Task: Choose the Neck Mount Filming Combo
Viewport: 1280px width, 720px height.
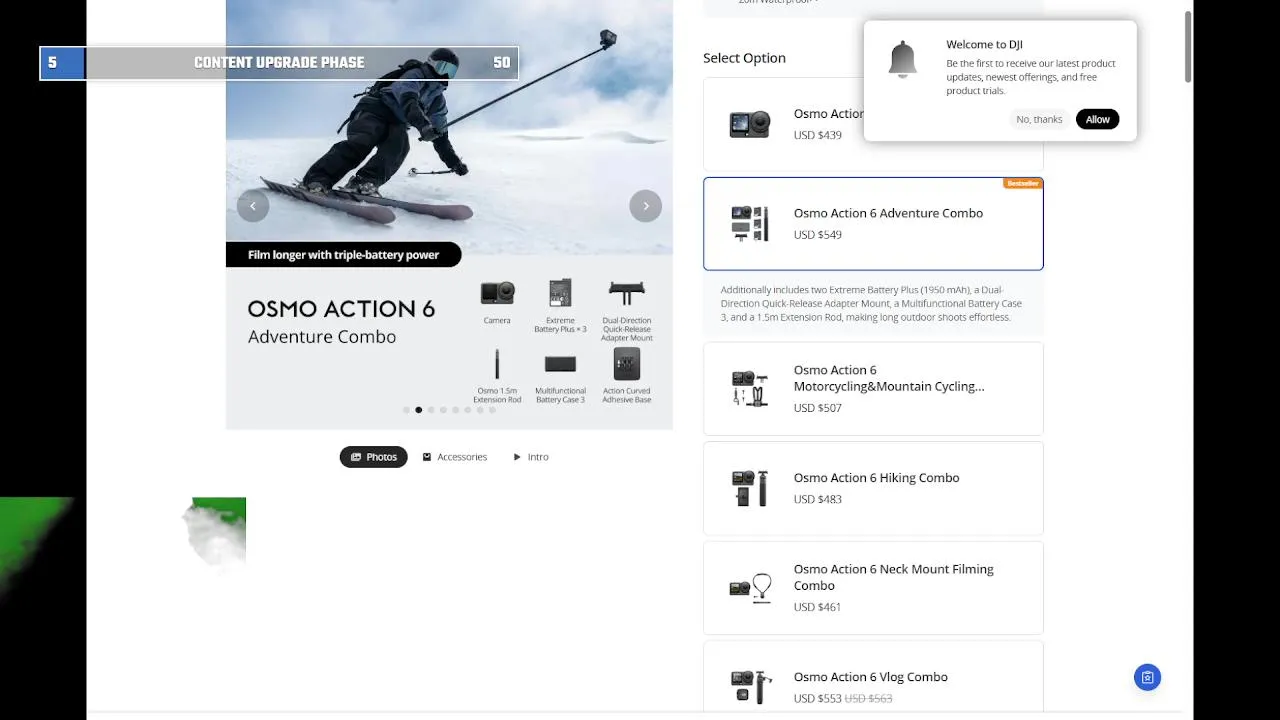Action: (873, 588)
